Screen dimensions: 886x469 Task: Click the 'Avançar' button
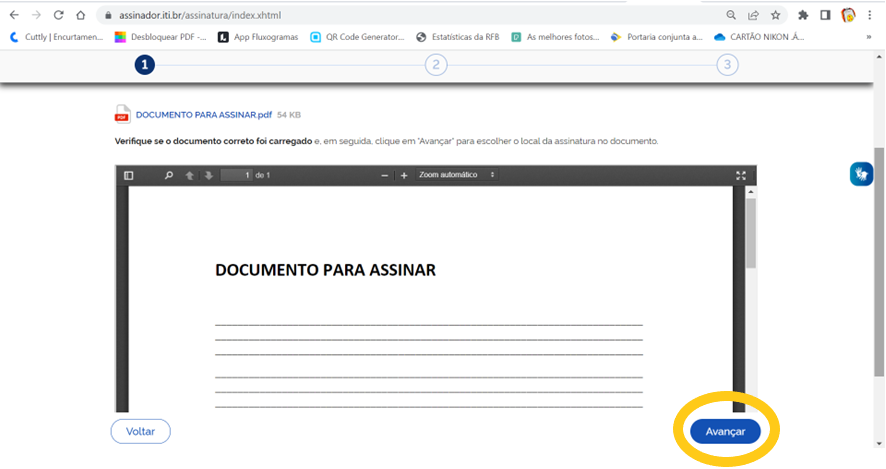tap(725, 431)
